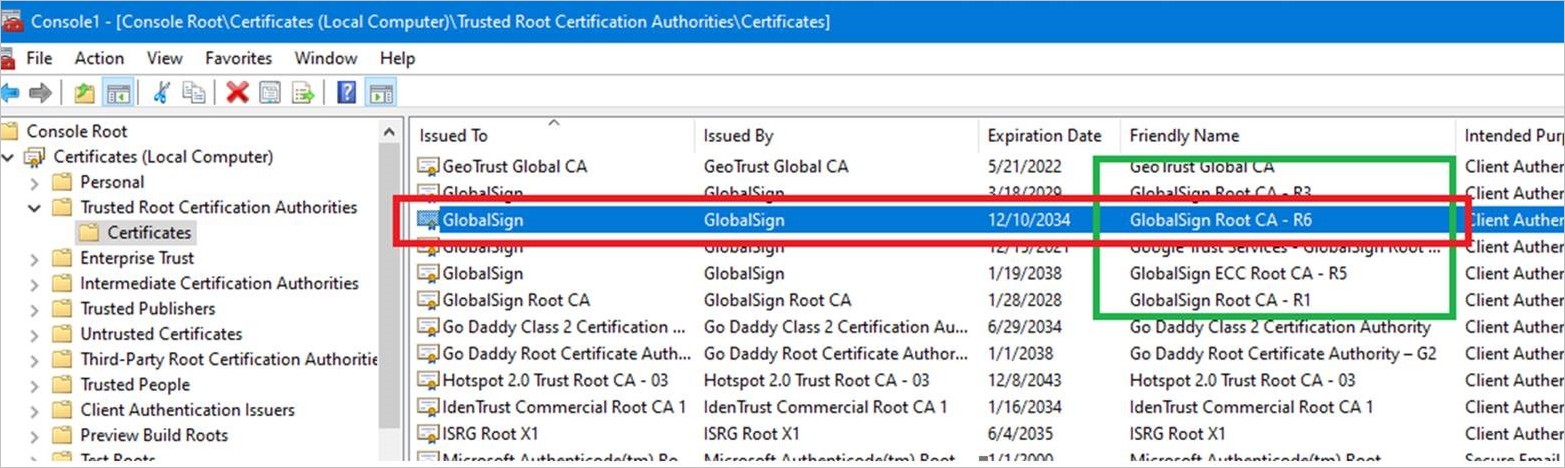The width and height of the screenshot is (1565, 468).
Task: Click Go Daddy Root Certificate Authority row icon
Action: pos(428,353)
